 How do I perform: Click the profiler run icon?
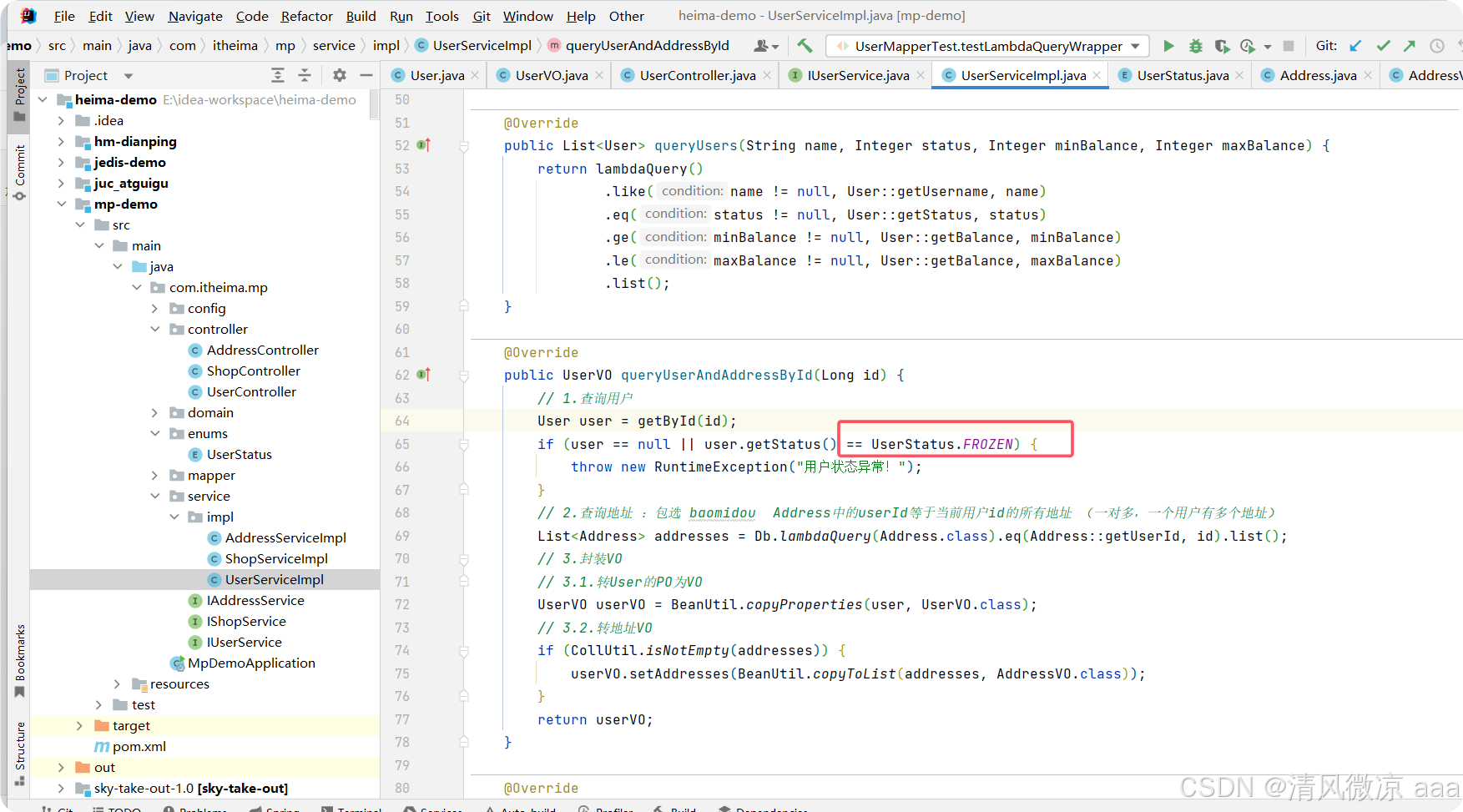(1248, 46)
